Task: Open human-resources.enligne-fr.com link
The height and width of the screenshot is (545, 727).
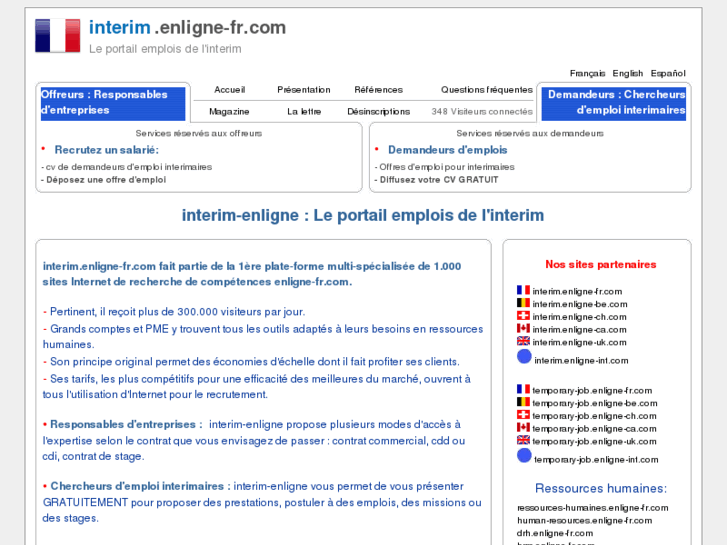Action: pyautogui.click(x=585, y=520)
